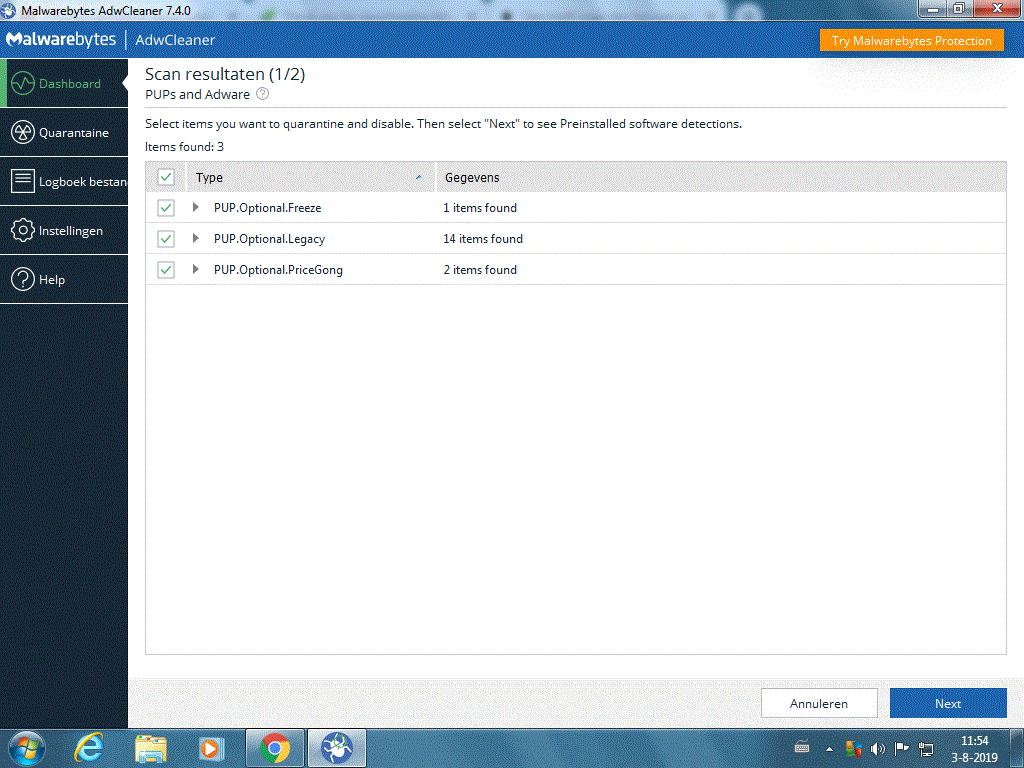Viewport: 1024px width, 768px height.
Task: Uncheck the PUP.Optional.Freeze checkbox
Action: pos(166,208)
